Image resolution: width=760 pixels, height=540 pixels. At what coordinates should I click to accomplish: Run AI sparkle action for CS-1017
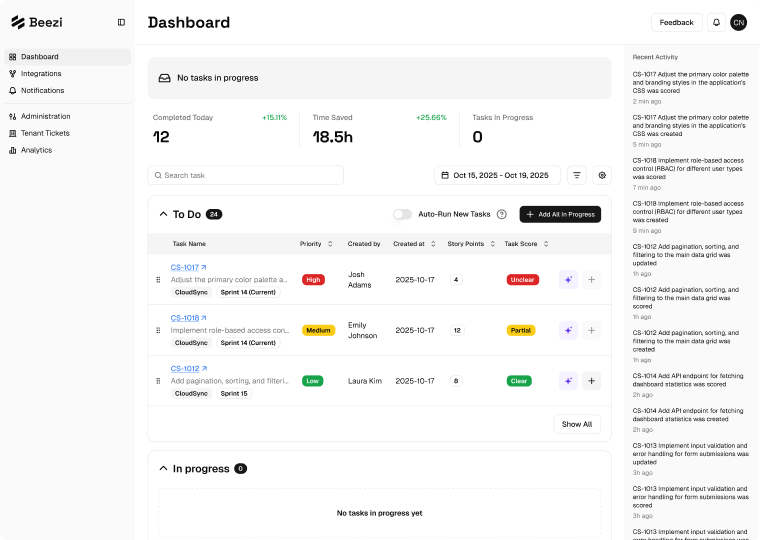(x=568, y=280)
